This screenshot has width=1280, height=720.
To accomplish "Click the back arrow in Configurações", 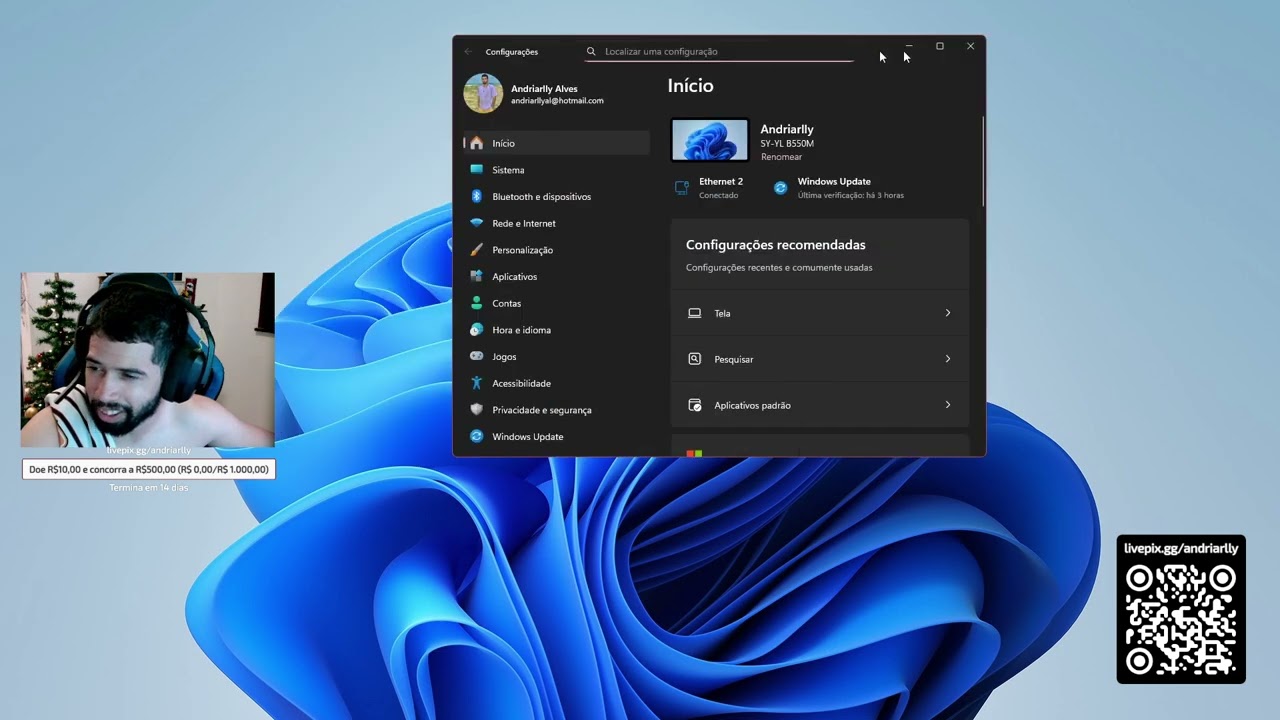I will point(468,51).
